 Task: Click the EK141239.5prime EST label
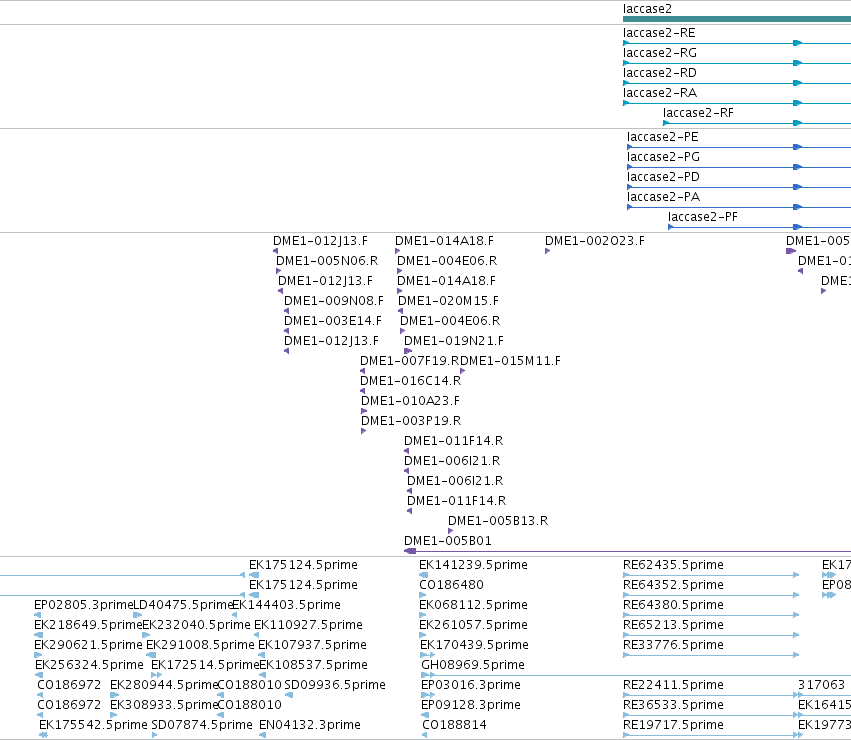(473, 565)
